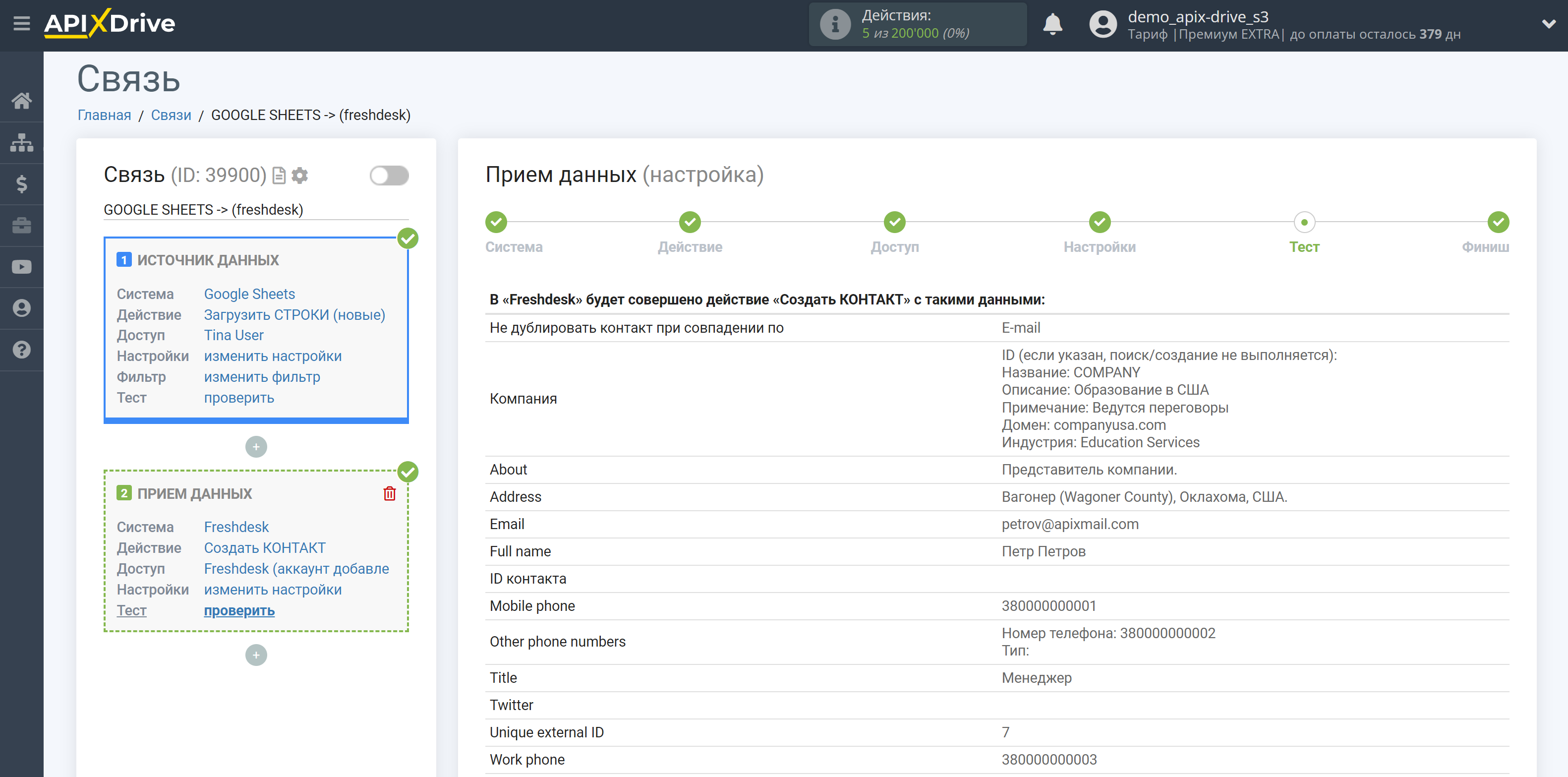Click the connection notes document icon

[x=280, y=176]
